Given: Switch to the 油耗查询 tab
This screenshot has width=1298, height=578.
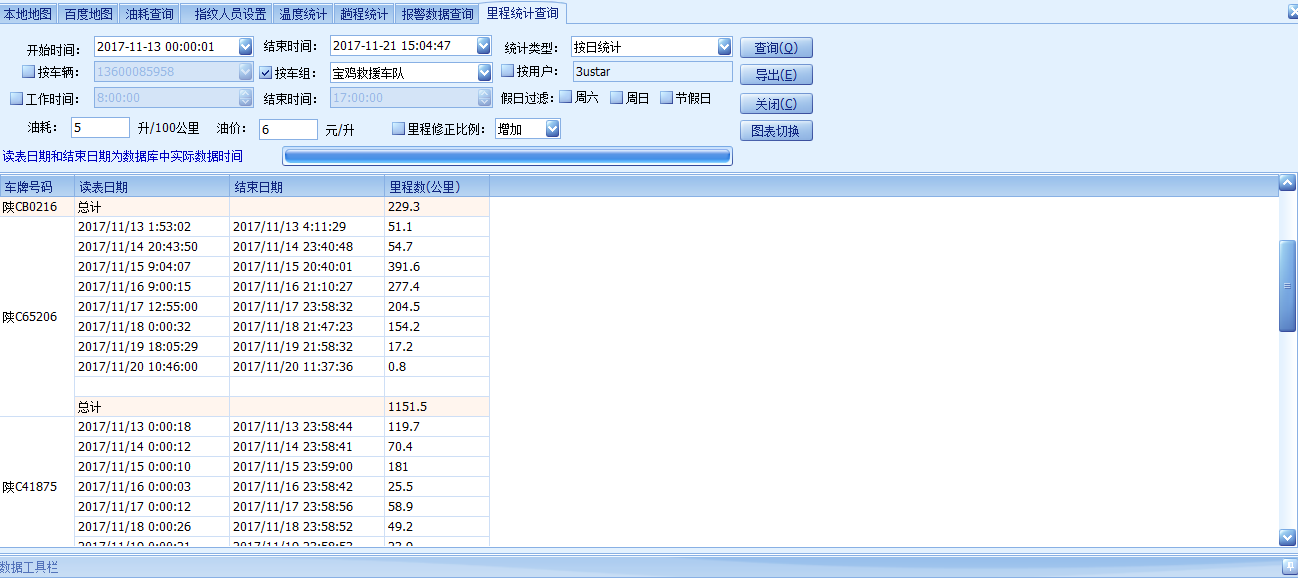Looking at the screenshot, I should pos(150,14).
